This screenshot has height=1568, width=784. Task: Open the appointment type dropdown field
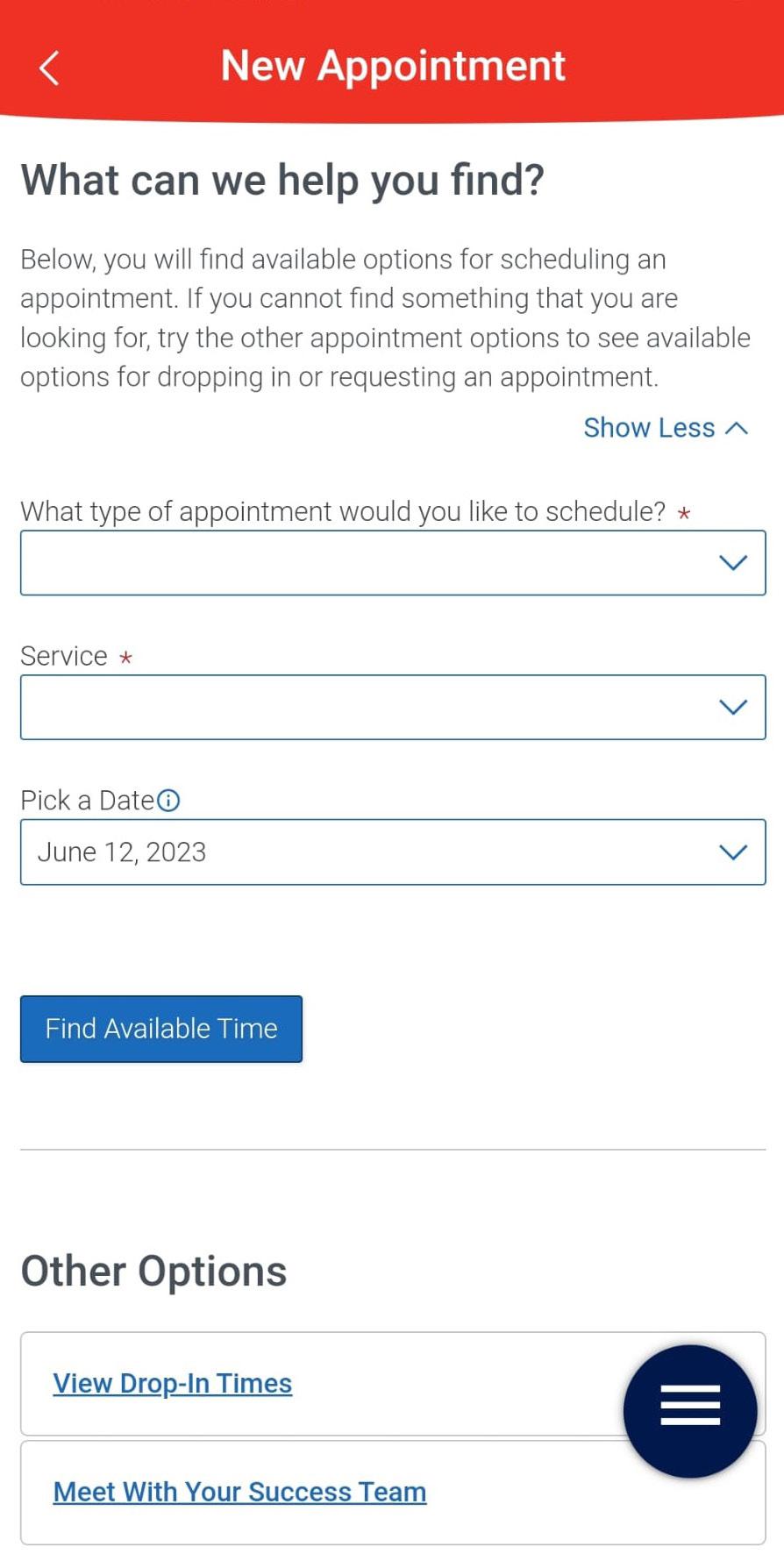tap(368, 563)
